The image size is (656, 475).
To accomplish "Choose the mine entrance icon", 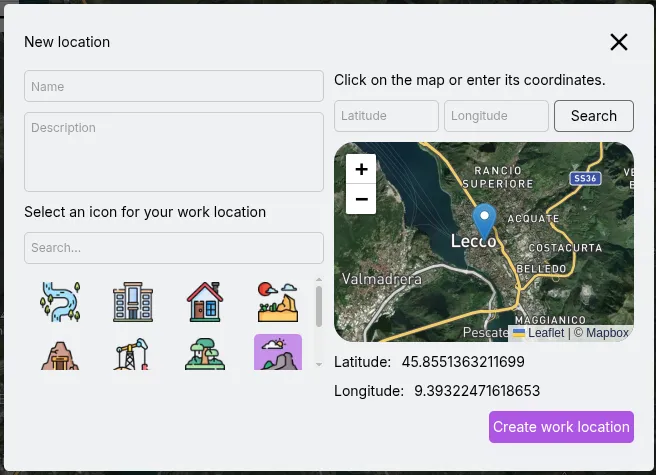I will (x=60, y=354).
